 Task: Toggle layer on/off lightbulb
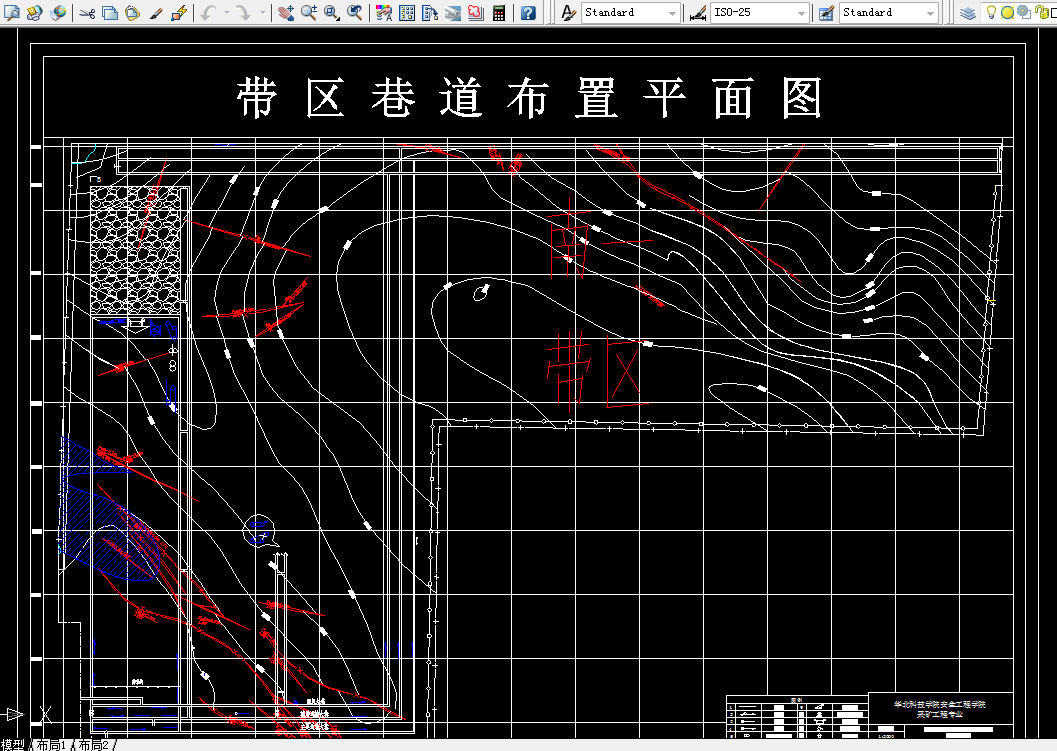[x=991, y=11]
